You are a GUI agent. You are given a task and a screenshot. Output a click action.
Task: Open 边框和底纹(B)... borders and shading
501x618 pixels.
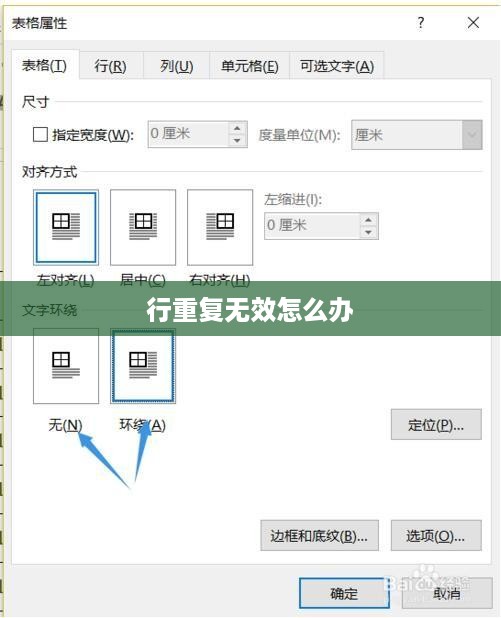(319, 536)
